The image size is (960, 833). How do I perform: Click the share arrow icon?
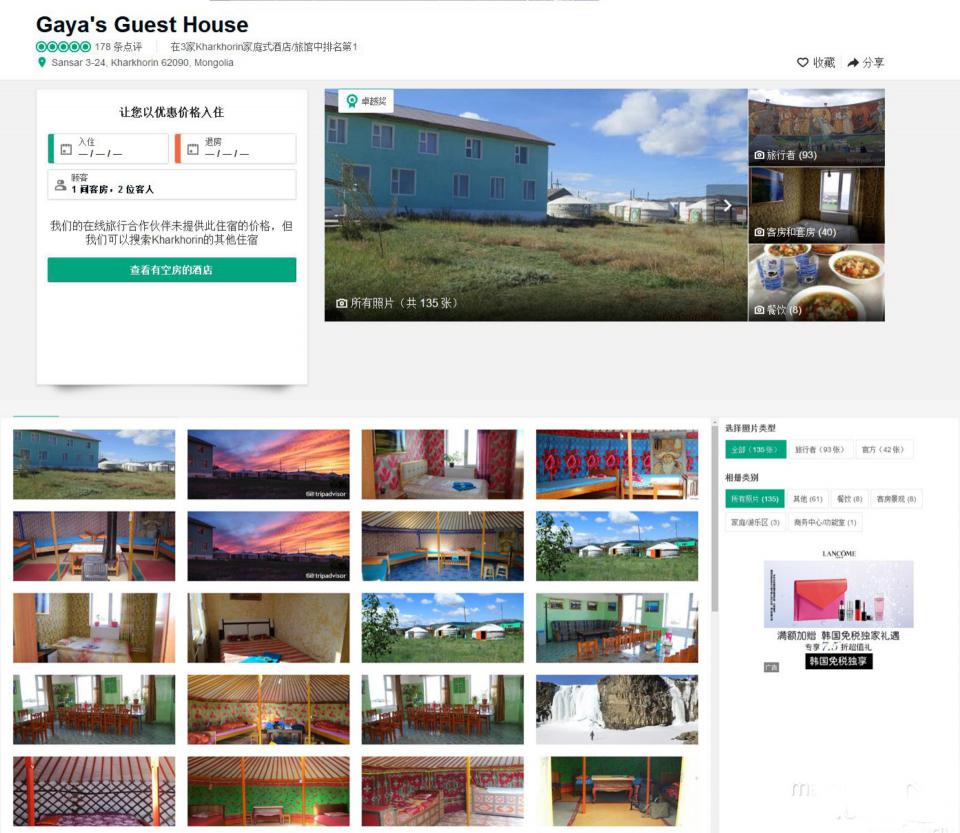click(x=853, y=62)
